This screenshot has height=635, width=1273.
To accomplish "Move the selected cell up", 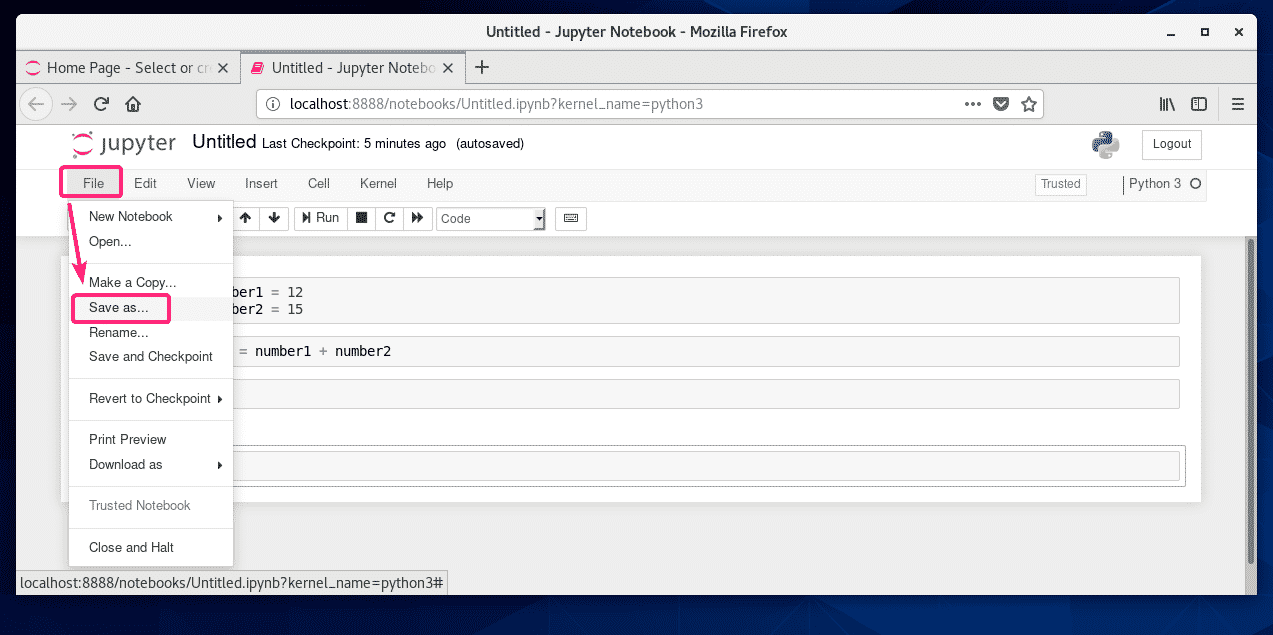I will click(246, 218).
